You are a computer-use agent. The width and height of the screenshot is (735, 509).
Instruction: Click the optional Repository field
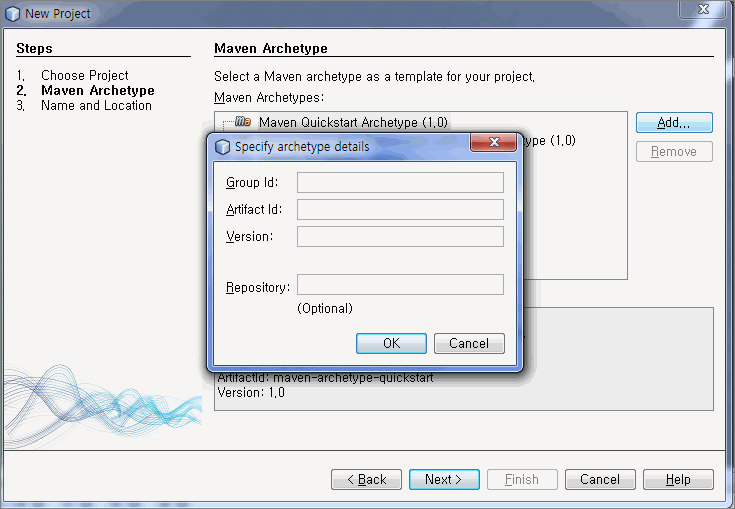[400, 286]
